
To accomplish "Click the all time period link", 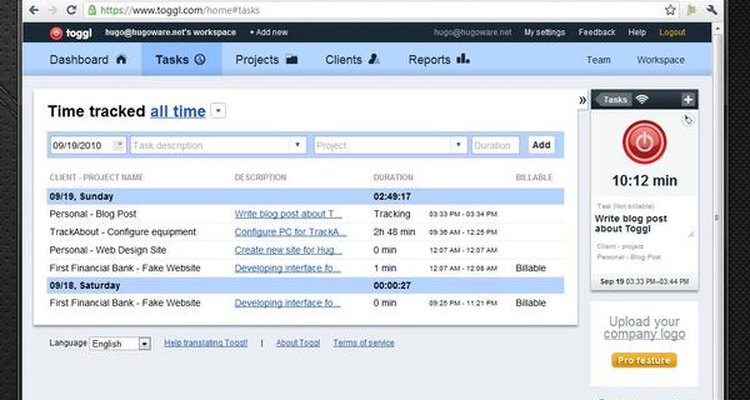I will click(x=178, y=111).
